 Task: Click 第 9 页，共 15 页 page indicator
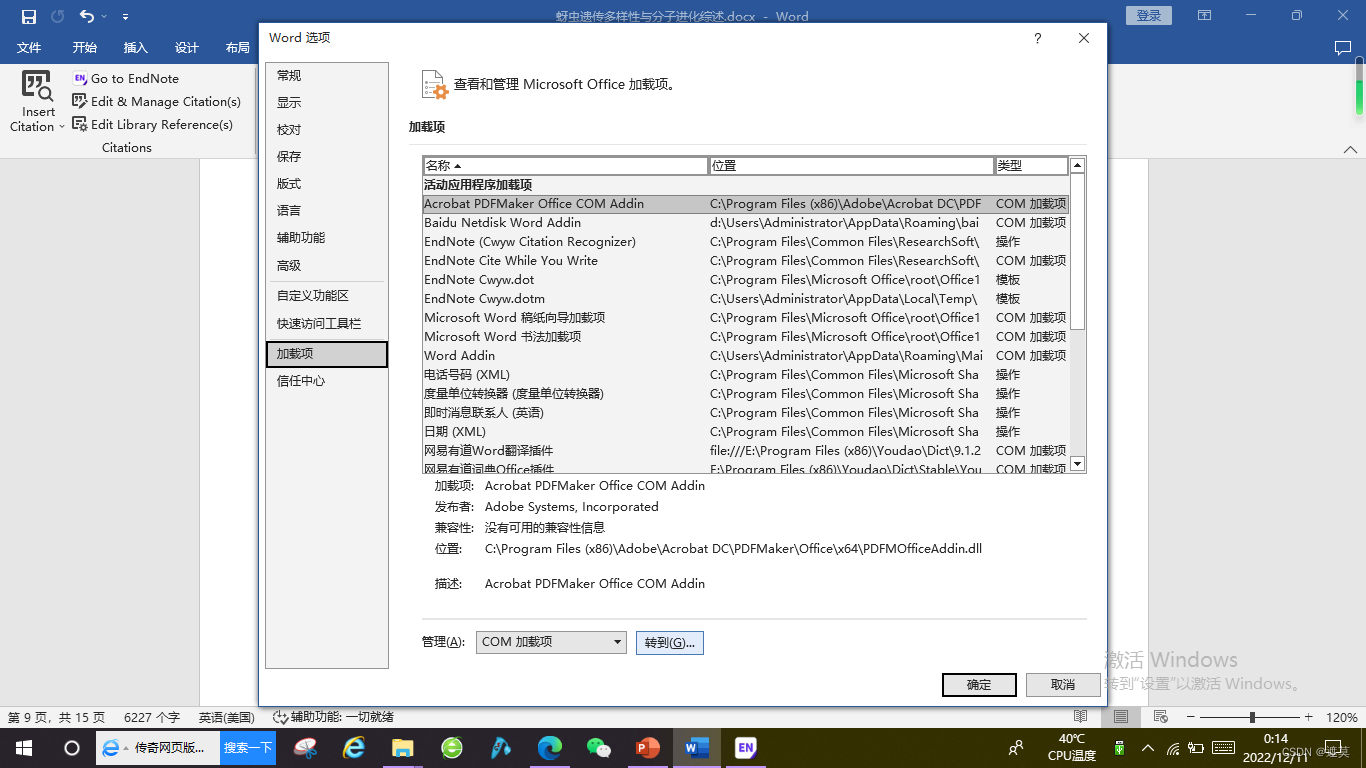point(56,717)
